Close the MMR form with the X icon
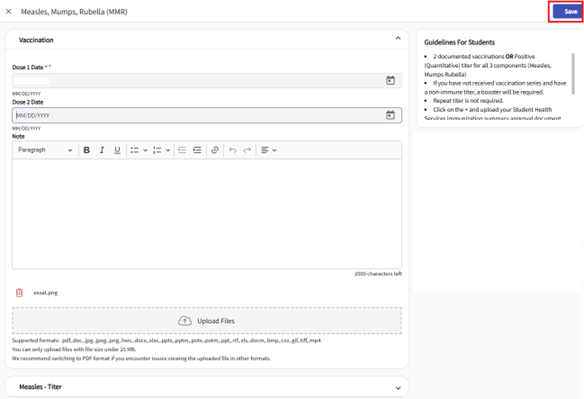The height and width of the screenshot is (399, 584). pyautogui.click(x=9, y=12)
